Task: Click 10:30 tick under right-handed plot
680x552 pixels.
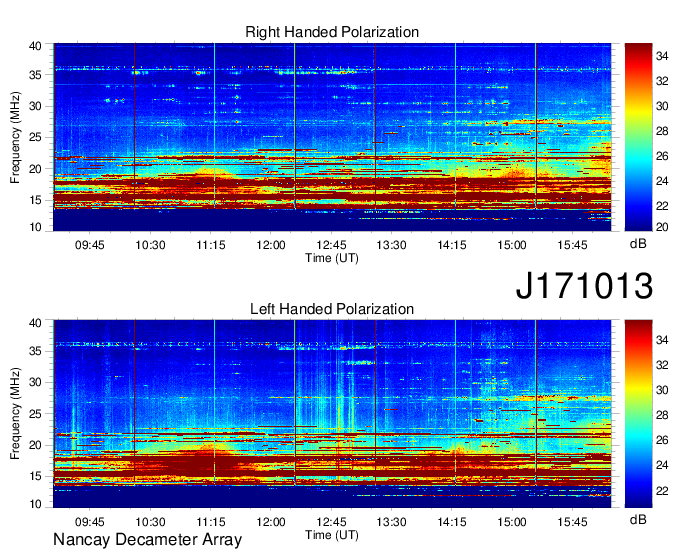Action: [x=150, y=245]
